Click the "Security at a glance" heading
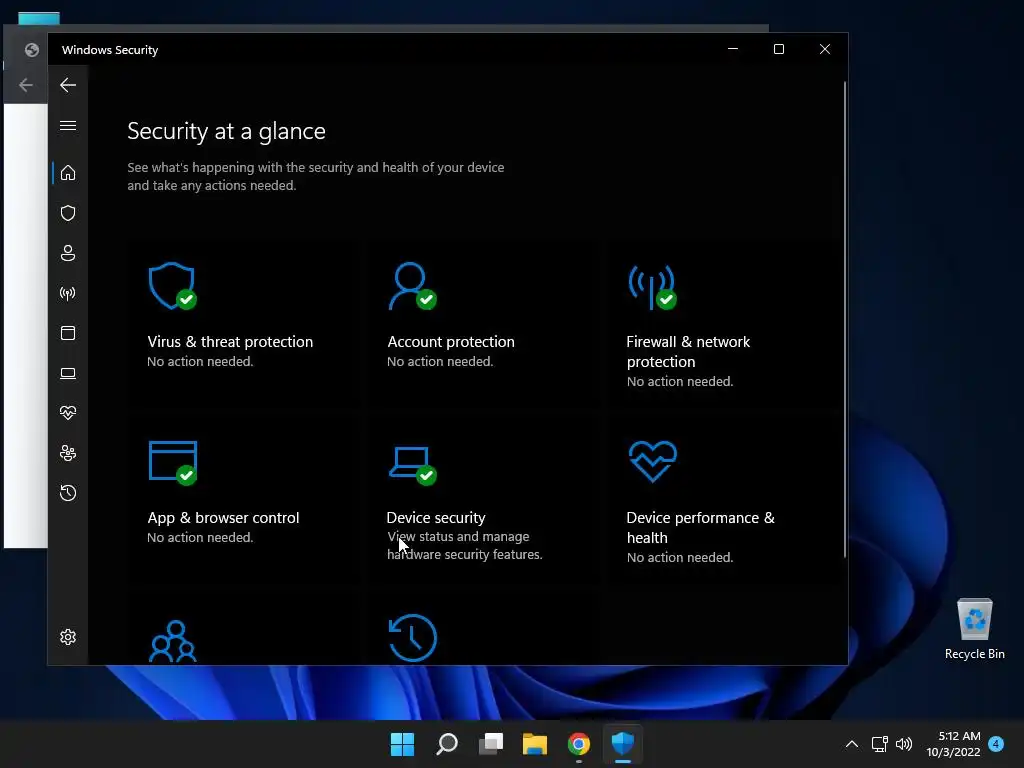The height and width of the screenshot is (768, 1024). pyautogui.click(x=226, y=131)
